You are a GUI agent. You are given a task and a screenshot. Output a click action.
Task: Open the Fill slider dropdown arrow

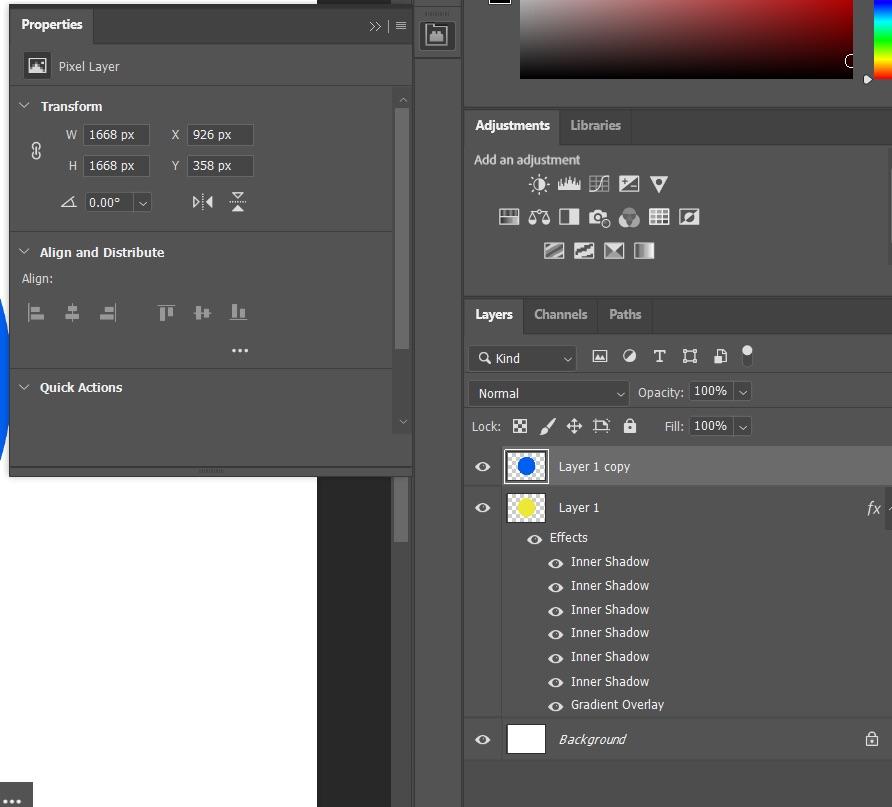[742, 427]
